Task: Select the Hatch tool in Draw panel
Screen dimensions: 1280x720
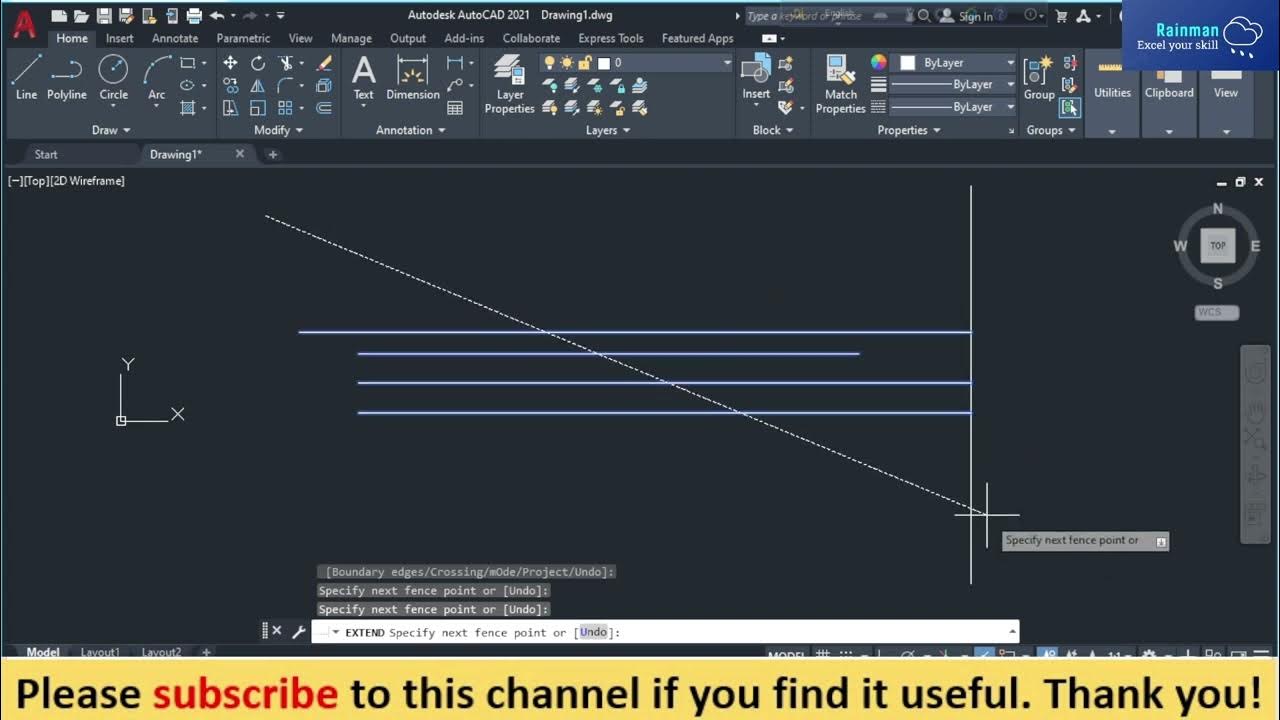Action: point(188,108)
